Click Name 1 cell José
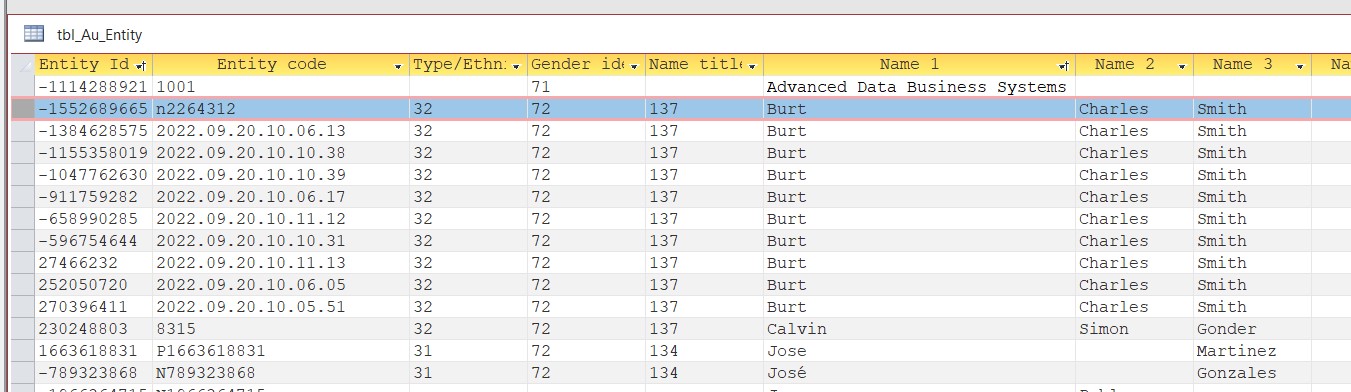 [919, 373]
